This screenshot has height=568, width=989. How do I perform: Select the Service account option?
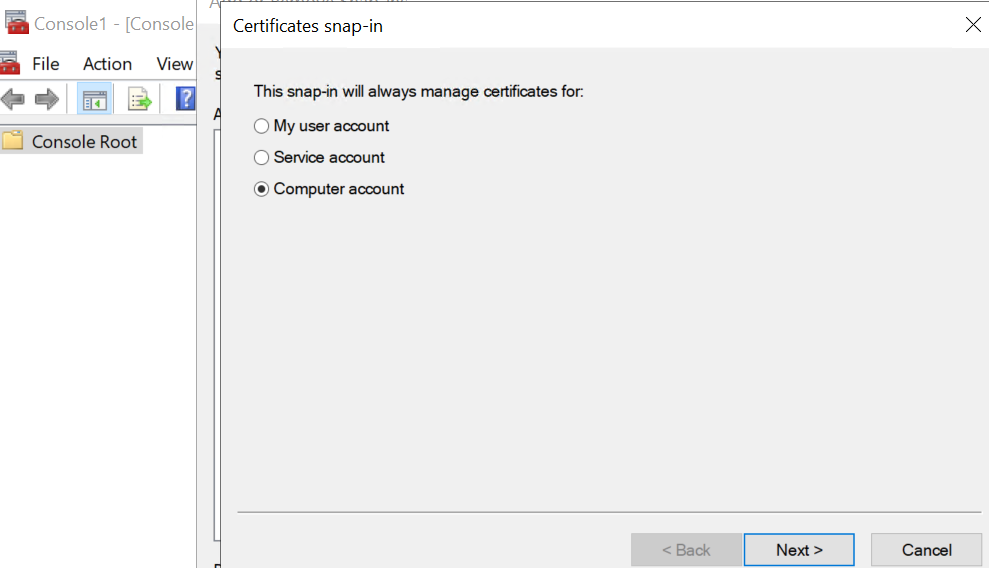(262, 158)
